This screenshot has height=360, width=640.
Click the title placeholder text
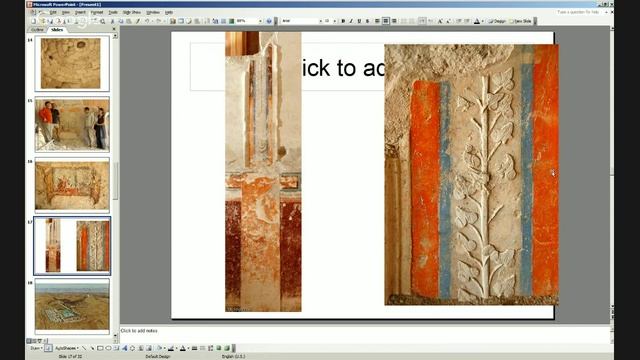point(343,67)
